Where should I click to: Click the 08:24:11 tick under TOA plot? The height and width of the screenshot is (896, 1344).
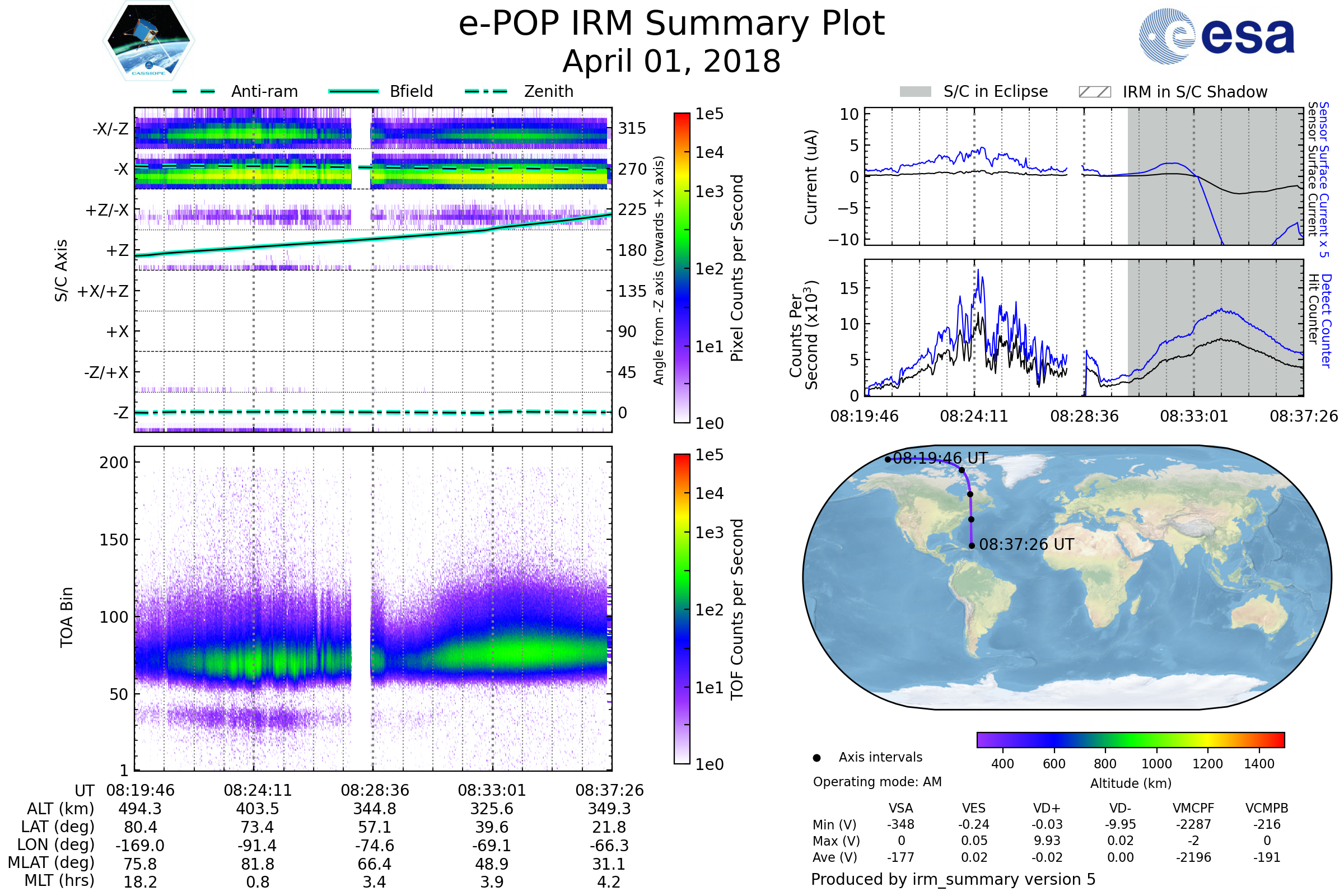click(258, 790)
